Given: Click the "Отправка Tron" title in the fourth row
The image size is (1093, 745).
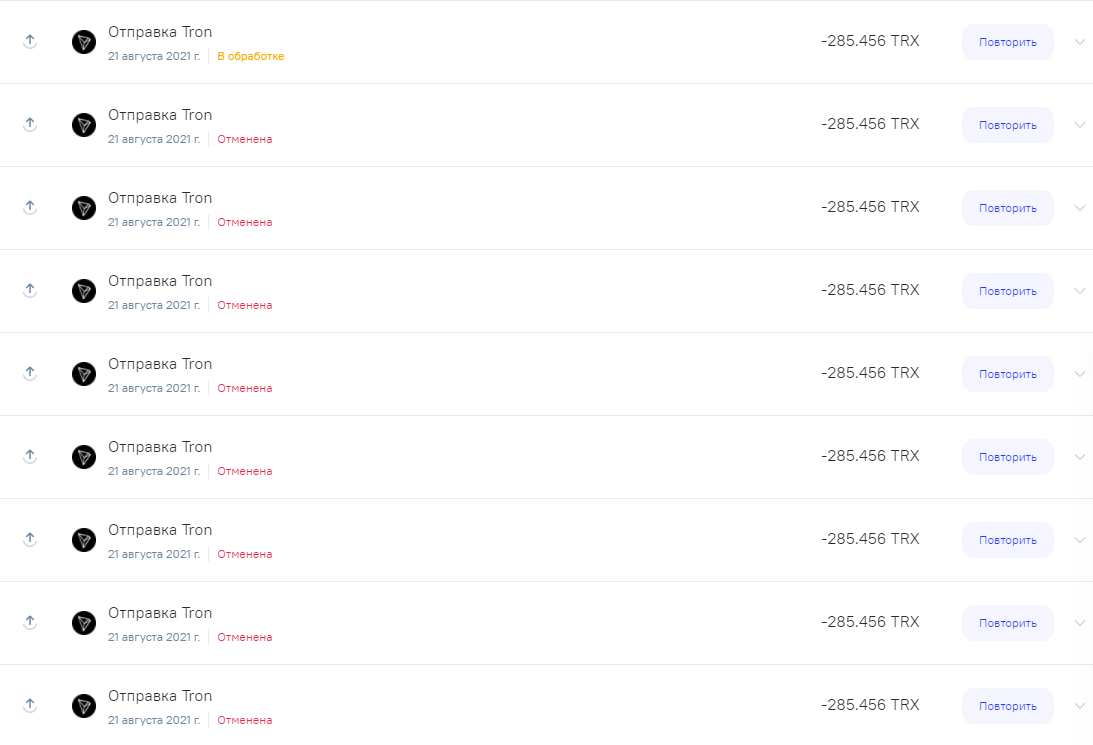Looking at the screenshot, I should click(160, 281).
